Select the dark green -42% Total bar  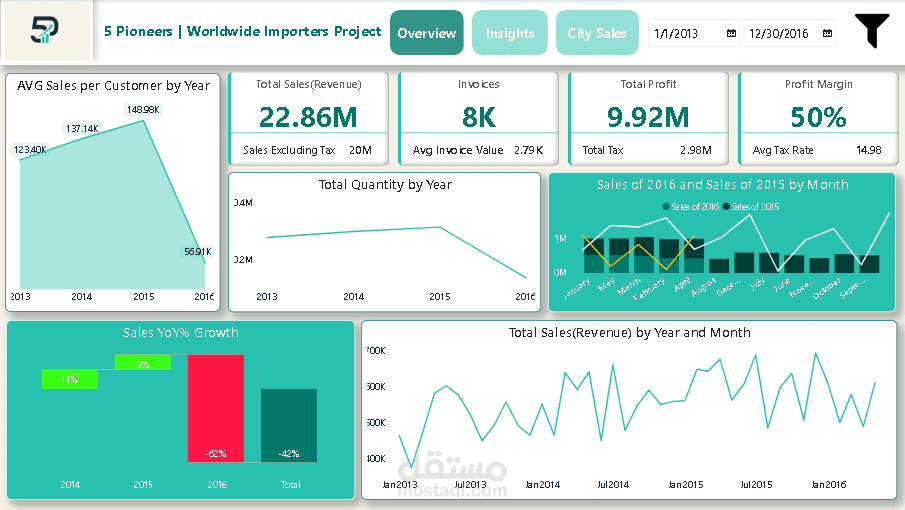point(289,425)
